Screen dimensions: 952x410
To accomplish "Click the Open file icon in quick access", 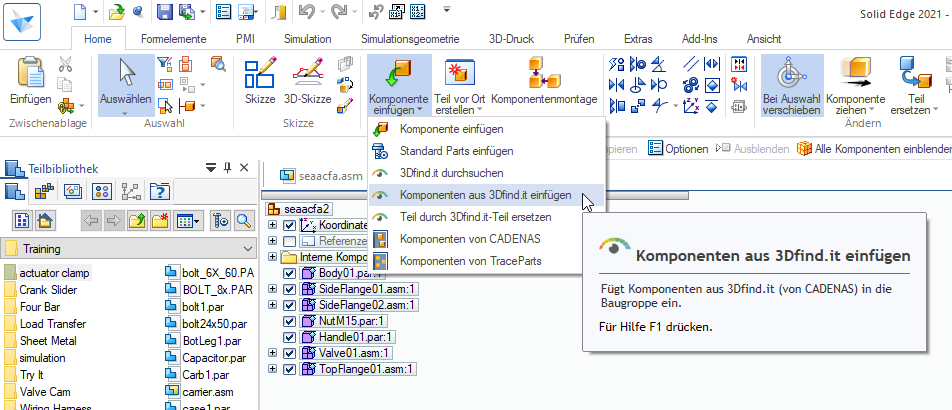I will (x=117, y=12).
